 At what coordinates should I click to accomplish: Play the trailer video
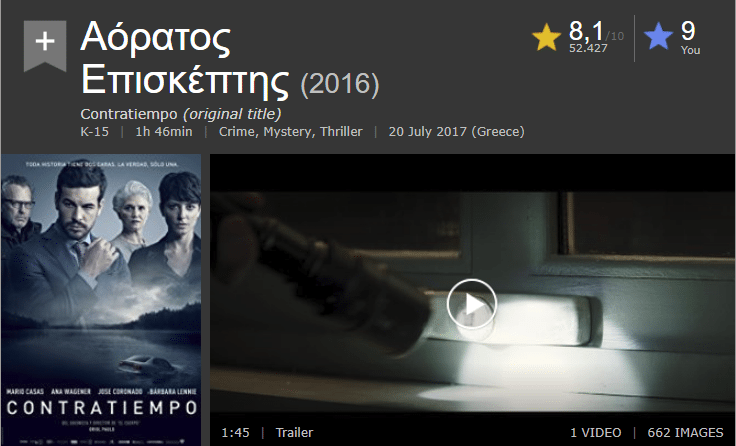click(472, 304)
